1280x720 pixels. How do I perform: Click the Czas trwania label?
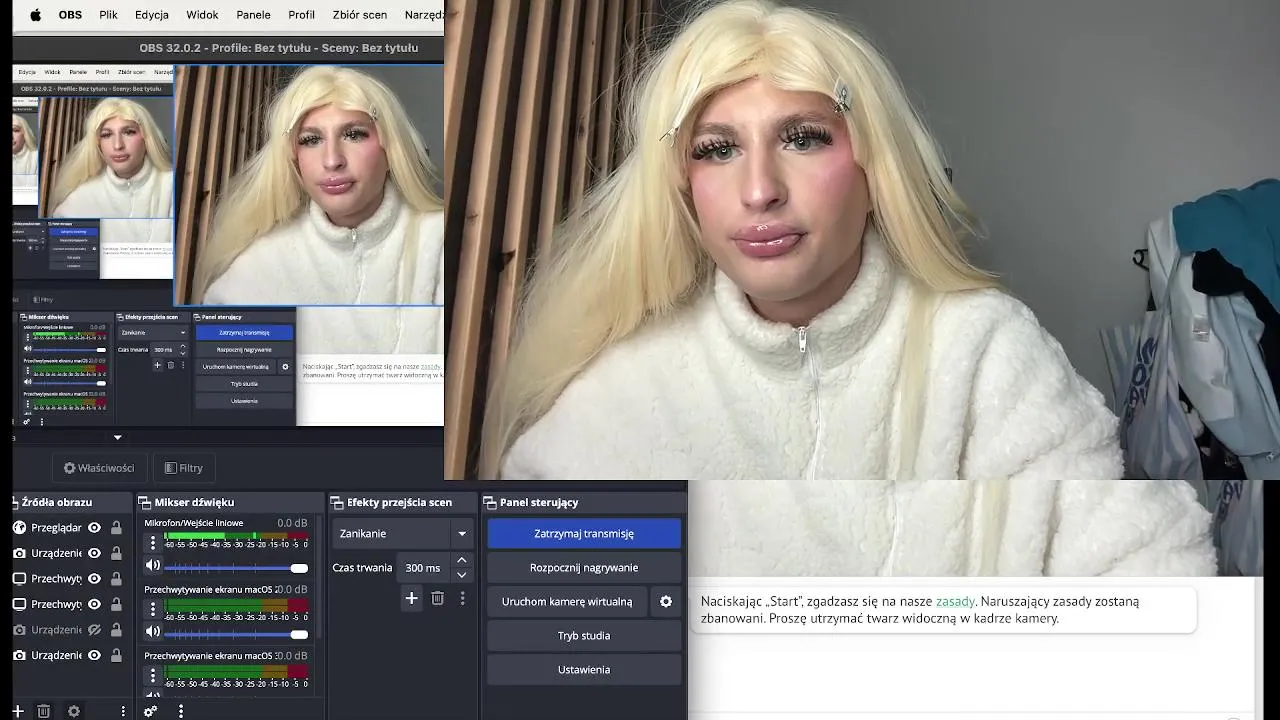coord(362,567)
